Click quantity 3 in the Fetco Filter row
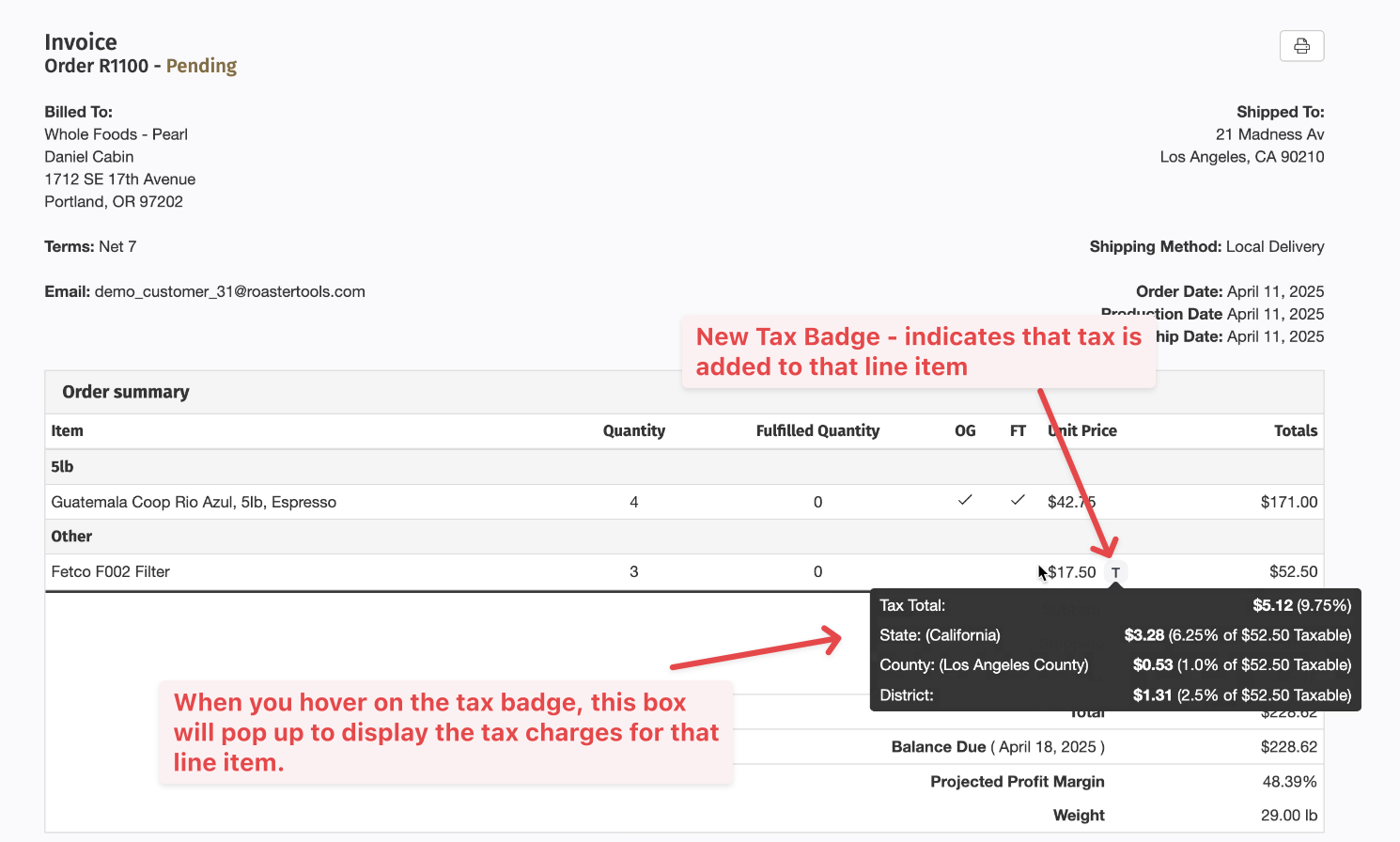1400x842 pixels. [634, 571]
